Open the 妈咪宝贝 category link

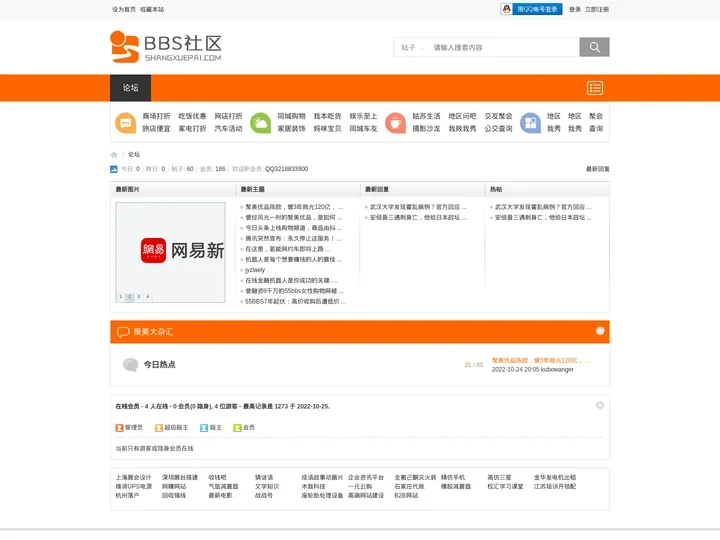pos(327,129)
